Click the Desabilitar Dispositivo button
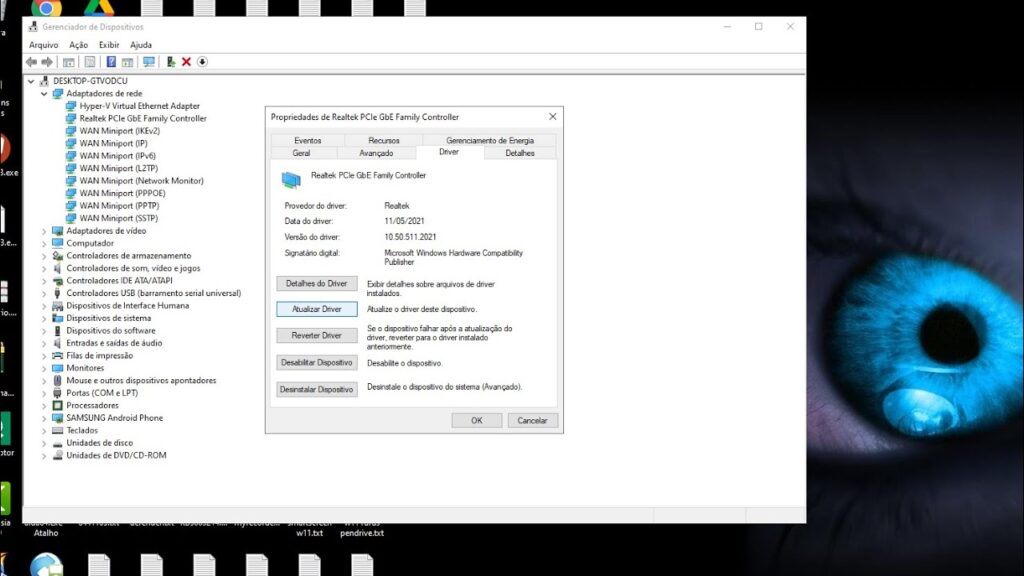1024x576 pixels. [x=317, y=362]
